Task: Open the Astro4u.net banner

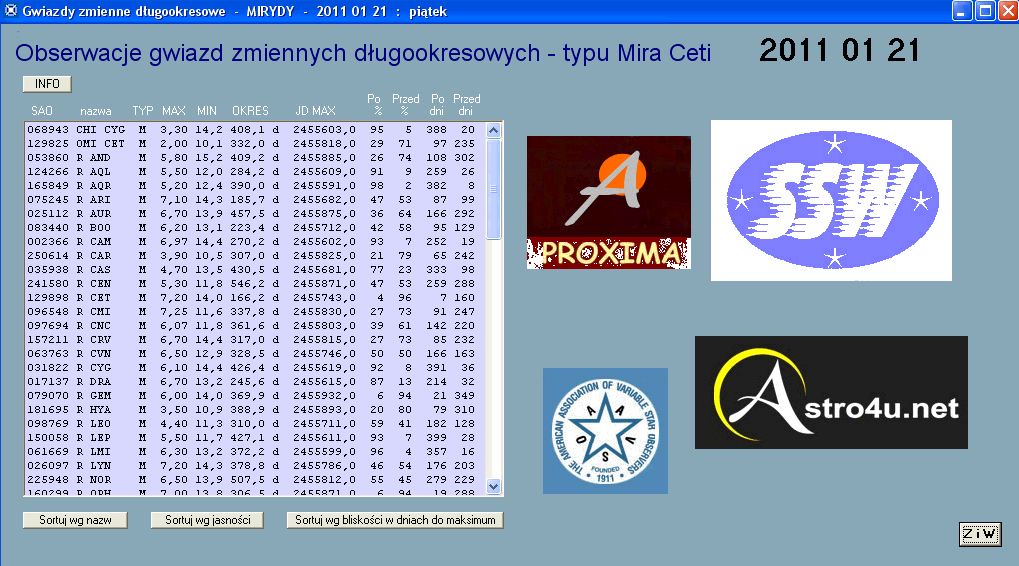Action: (831, 392)
